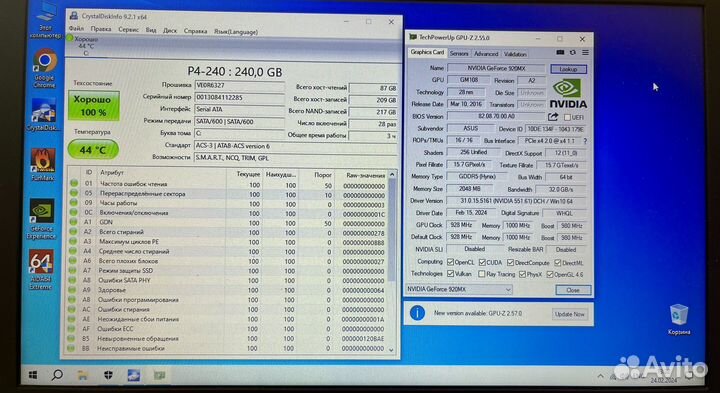Select the 'Ошибки SATA PHY' row
Screen dimensions: 720x393
click(227, 281)
